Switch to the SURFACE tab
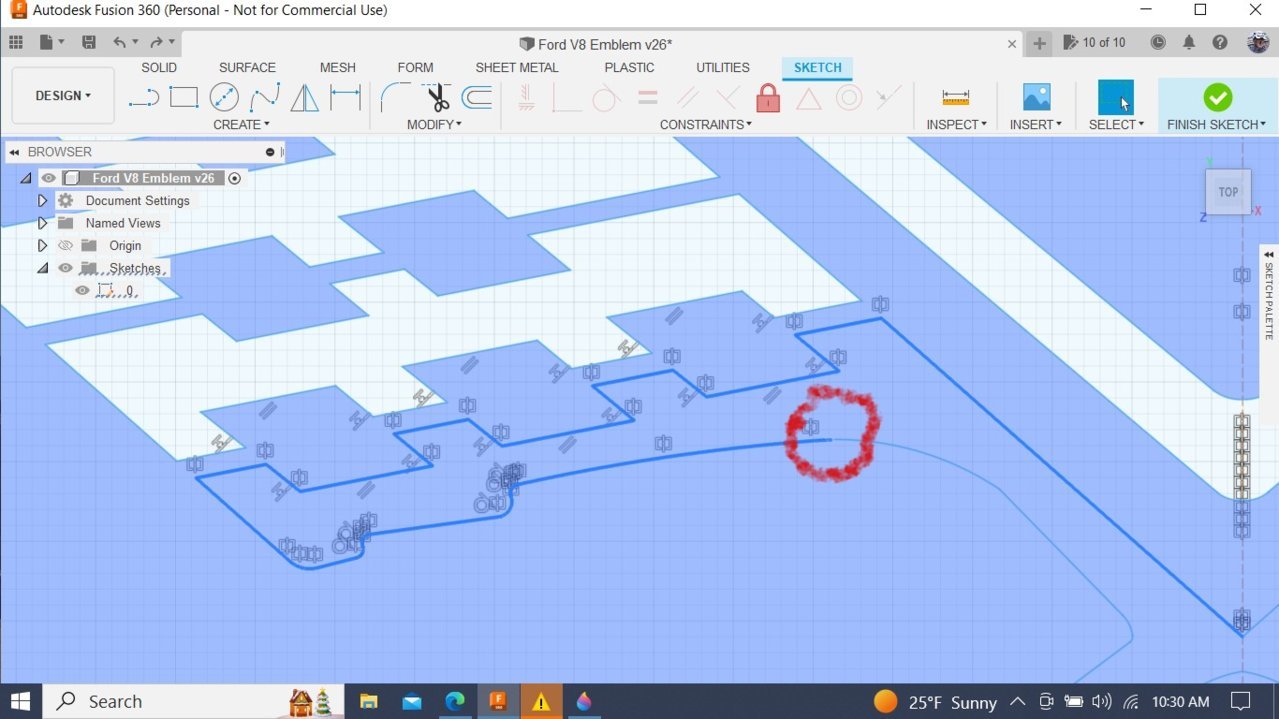This screenshot has height=719, width=1279. pos(247,68)
